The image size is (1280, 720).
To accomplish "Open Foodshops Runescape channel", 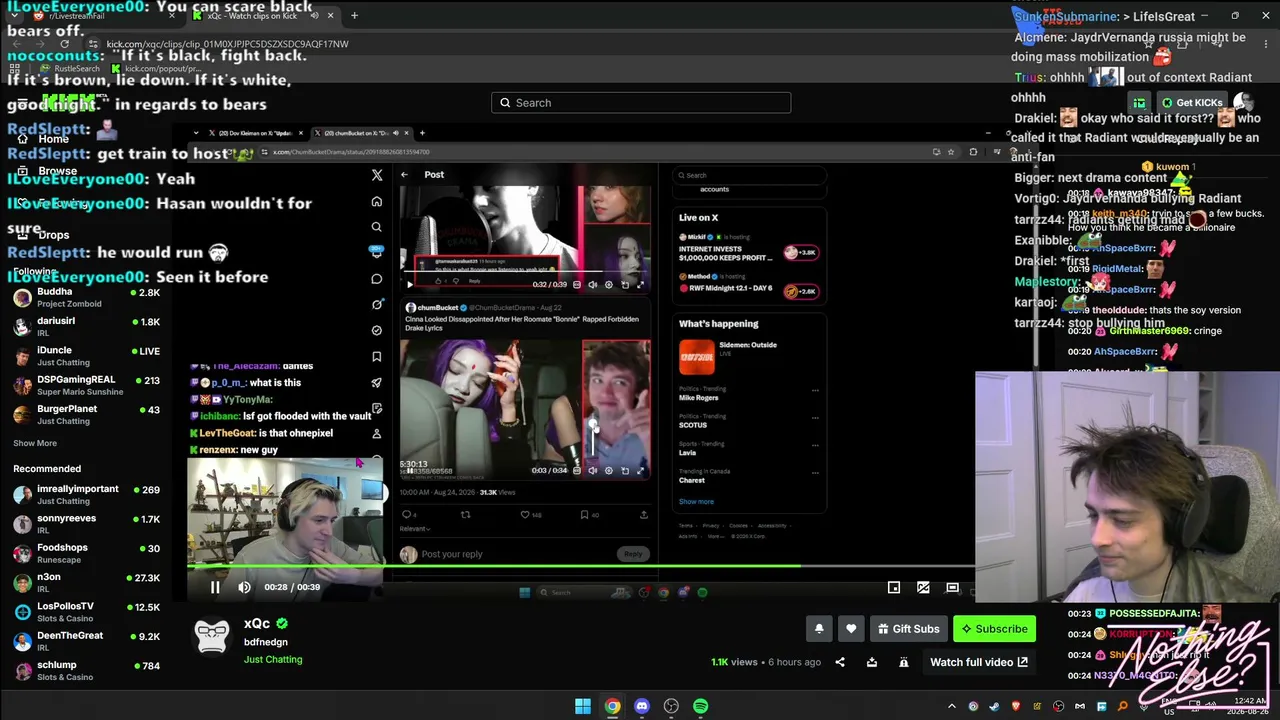I will tap(86, 553).
